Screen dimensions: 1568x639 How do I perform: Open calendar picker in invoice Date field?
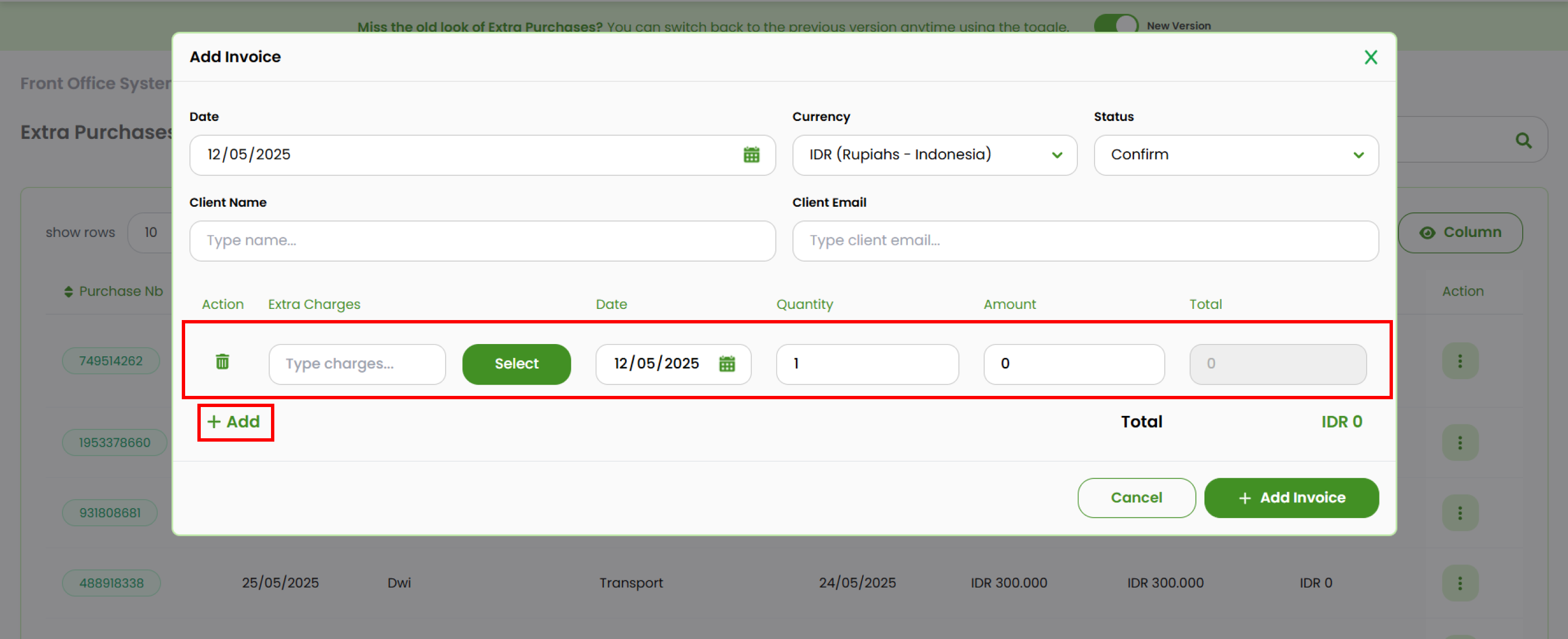tap(751, 154)
